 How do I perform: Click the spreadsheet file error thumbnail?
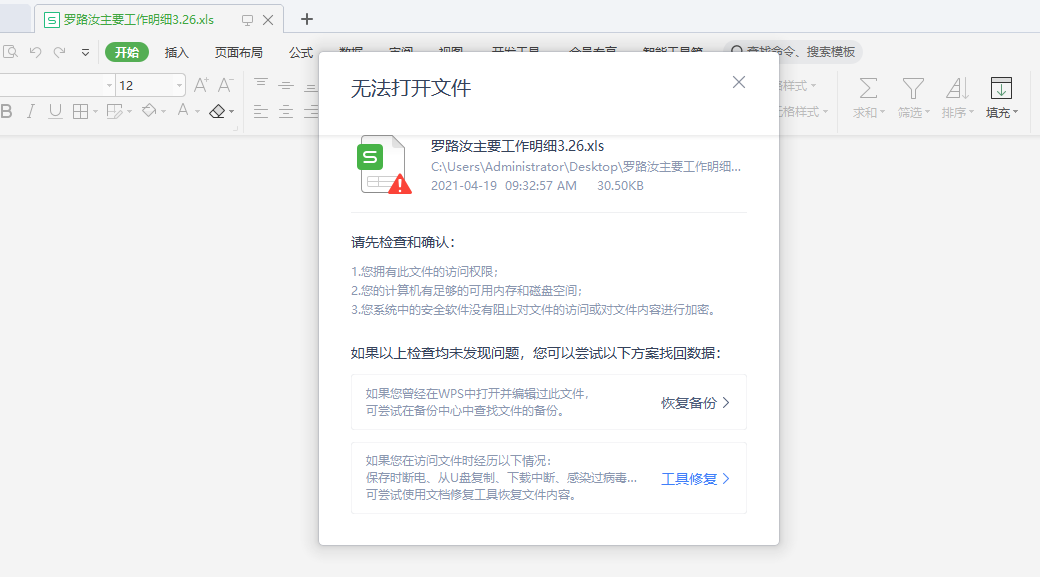point(385,164)
